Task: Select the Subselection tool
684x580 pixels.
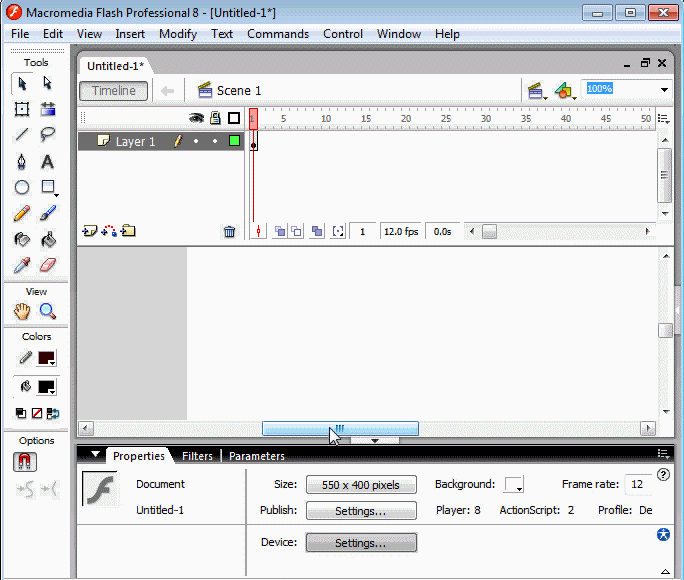Action: pyautogui.click(x=48, y=83)
